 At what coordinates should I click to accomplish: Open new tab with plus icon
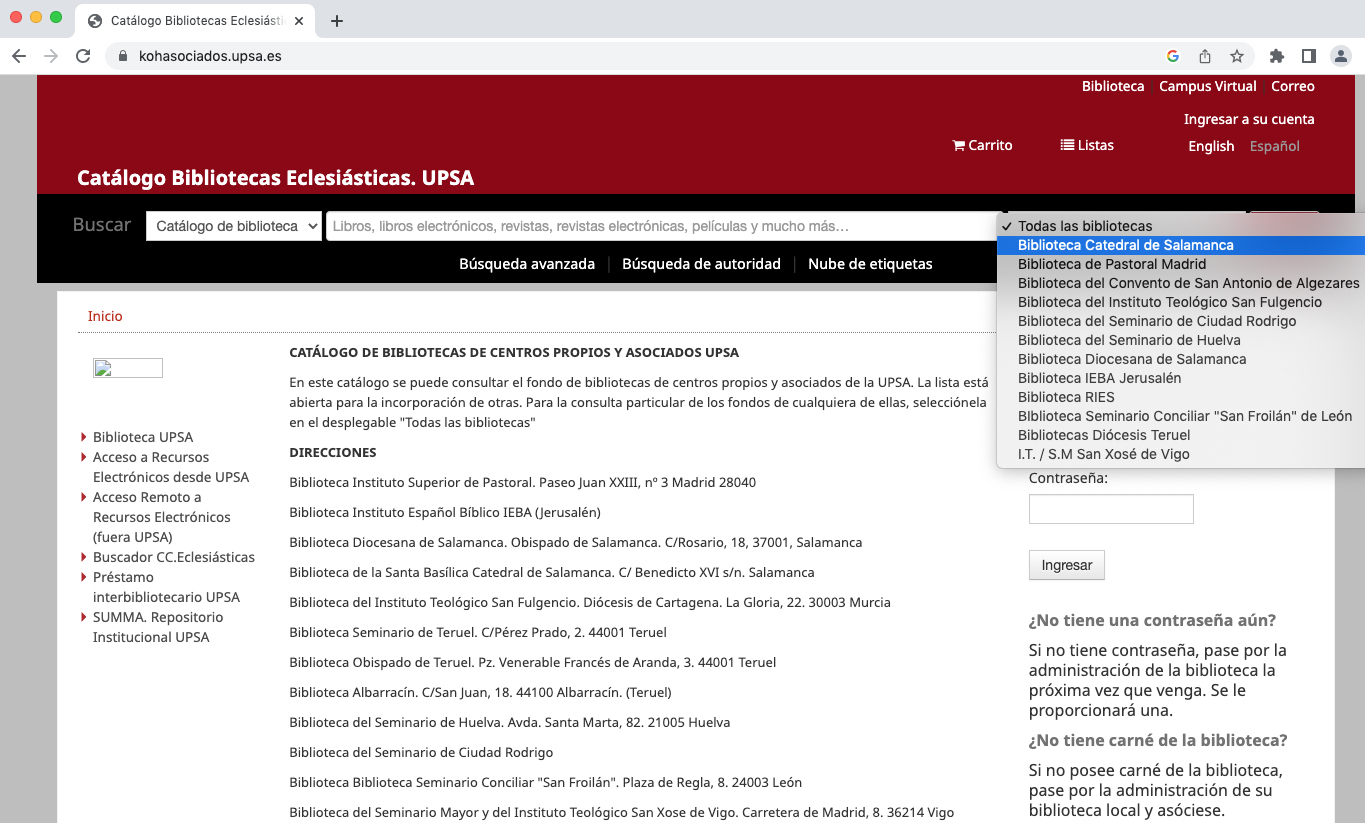tap(337, 21)
